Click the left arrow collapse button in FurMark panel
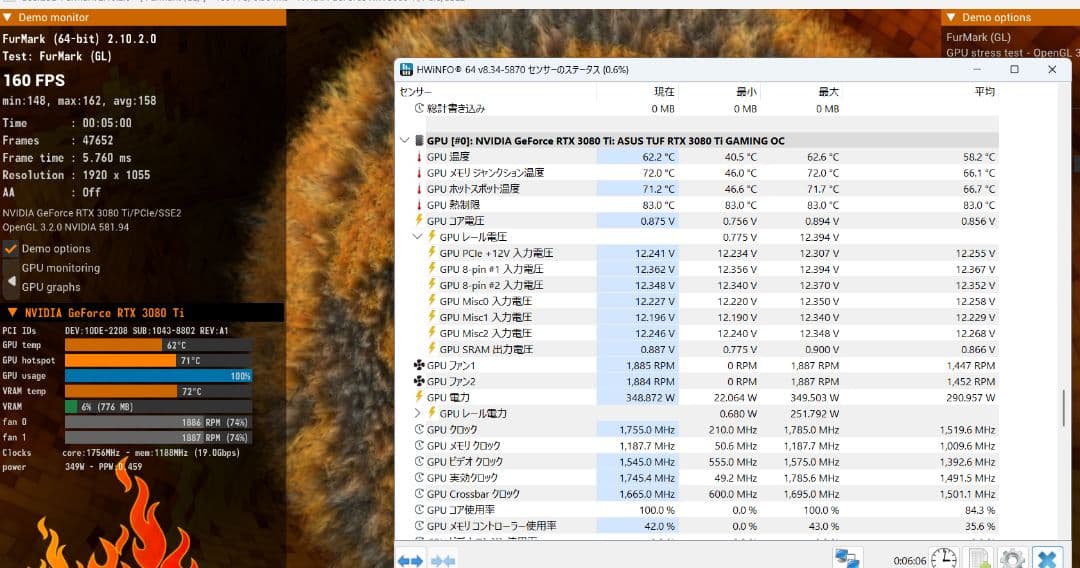Screen dimensions: 1080x568 tap(11, 281)
